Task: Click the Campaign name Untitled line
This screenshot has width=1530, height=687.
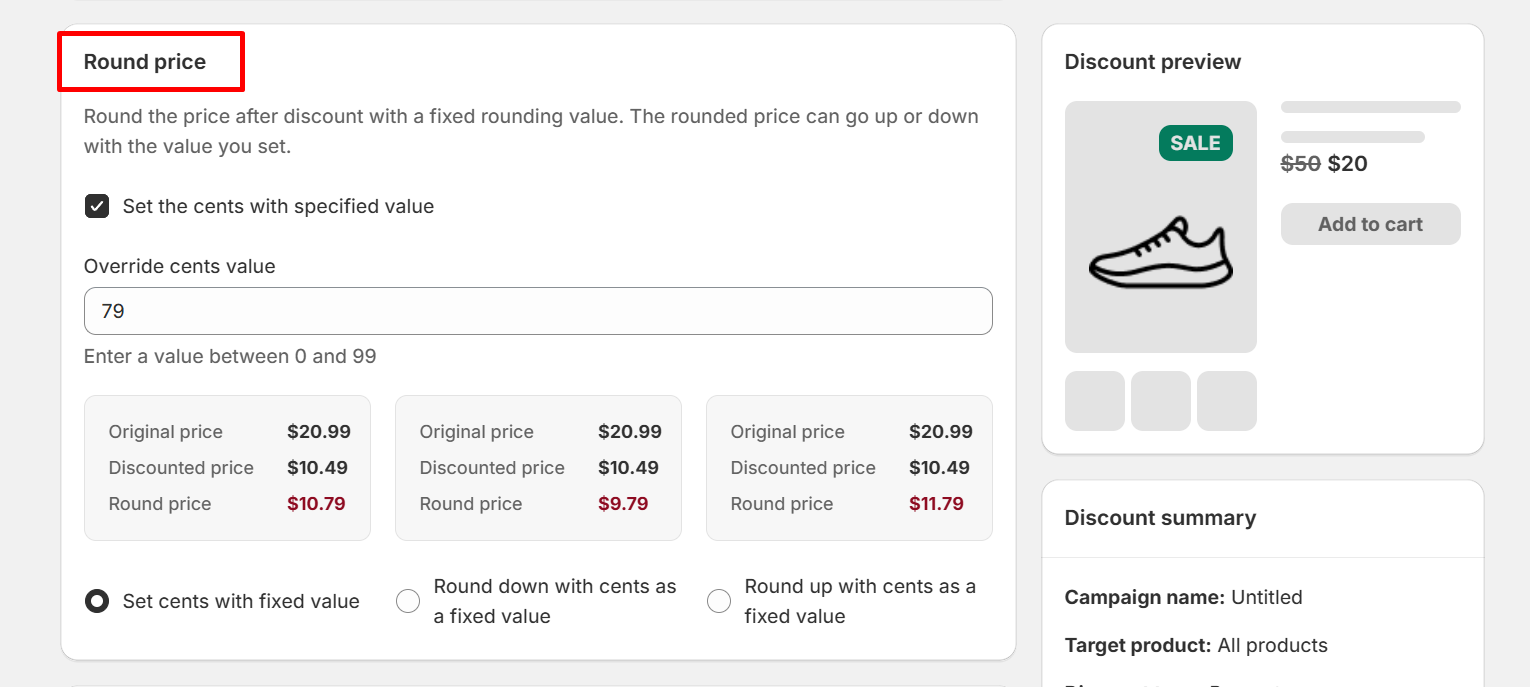Action: click(1183, 597)
